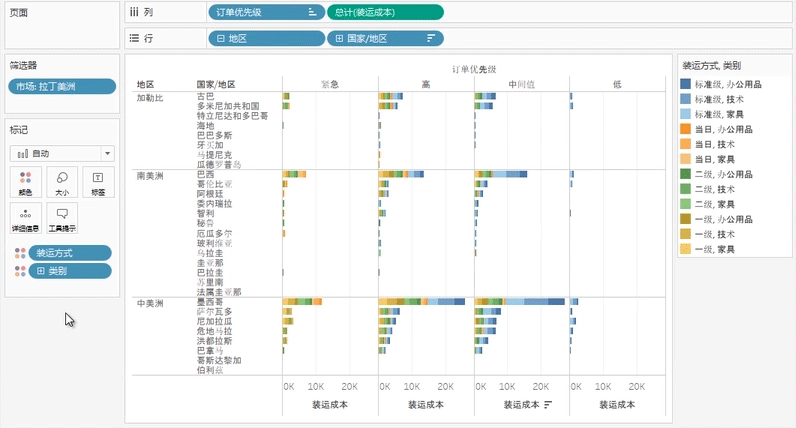Select 当日, 技术 legend color swatch

[686, 144]
